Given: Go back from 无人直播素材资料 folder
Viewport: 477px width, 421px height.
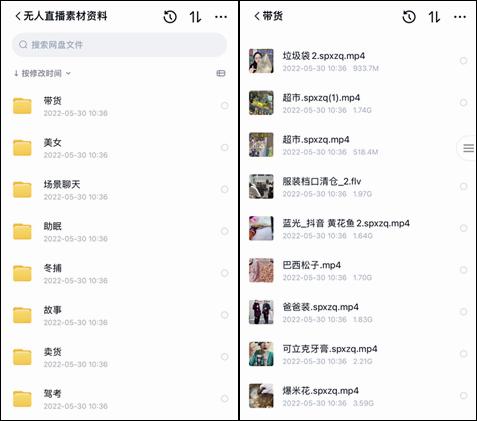Looking at the screenshot, I should point(18,16).
